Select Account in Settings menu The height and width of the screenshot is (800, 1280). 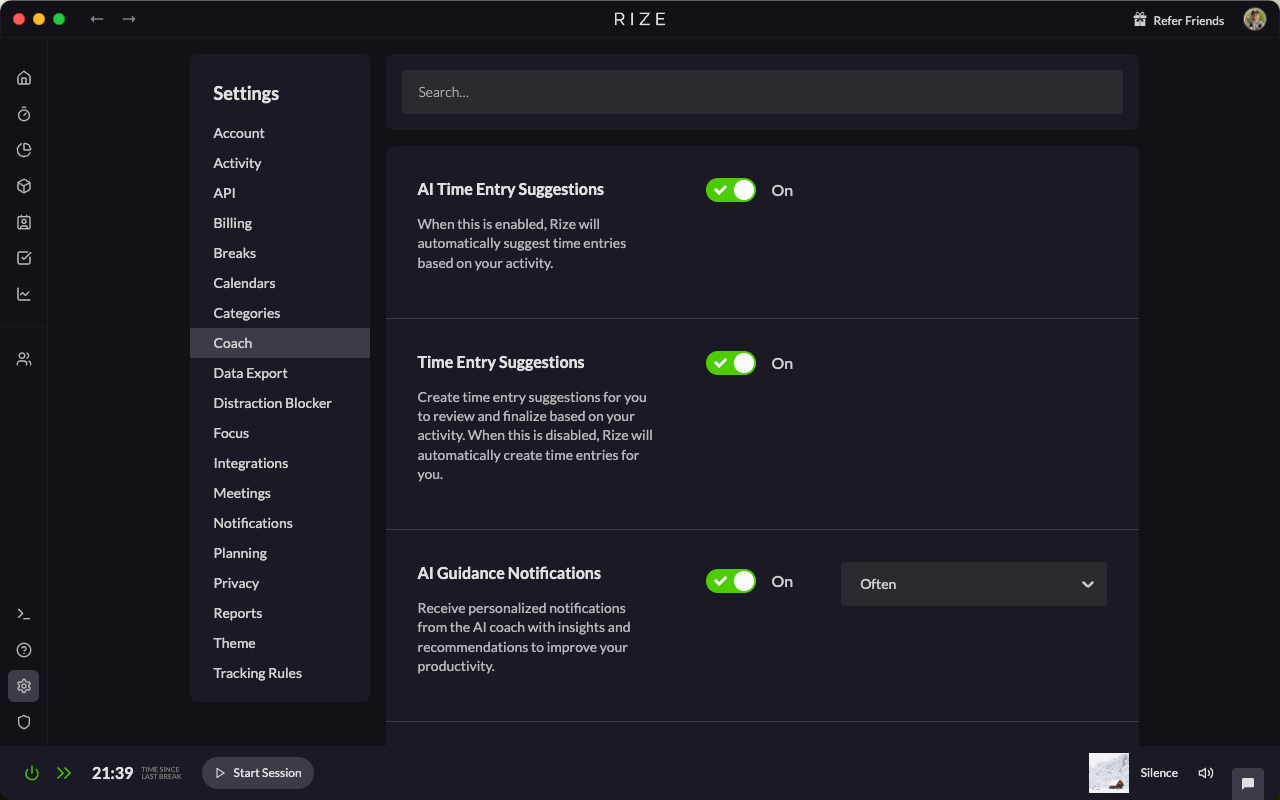pyautogui.click(x=280, y=133)
